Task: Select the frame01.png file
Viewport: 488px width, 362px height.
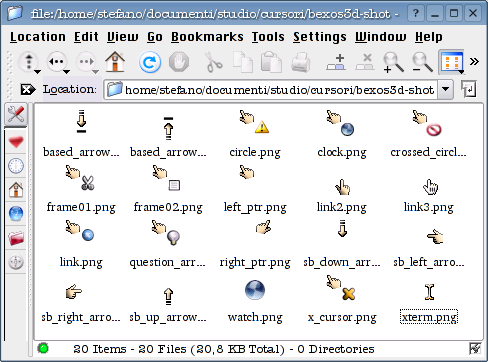Action: pos(81,189)
